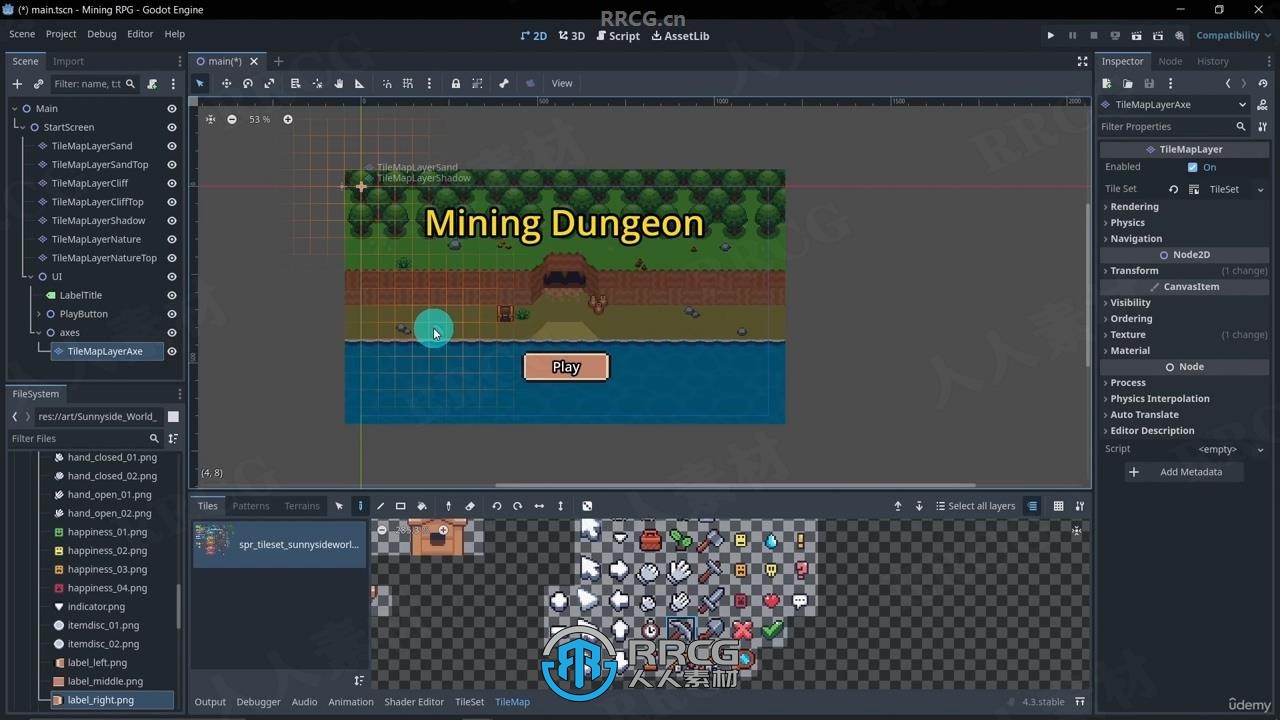Viewport: 1280px width, 720px height.
Task: Select the Rotate mode tool
Action: point(248,83)
